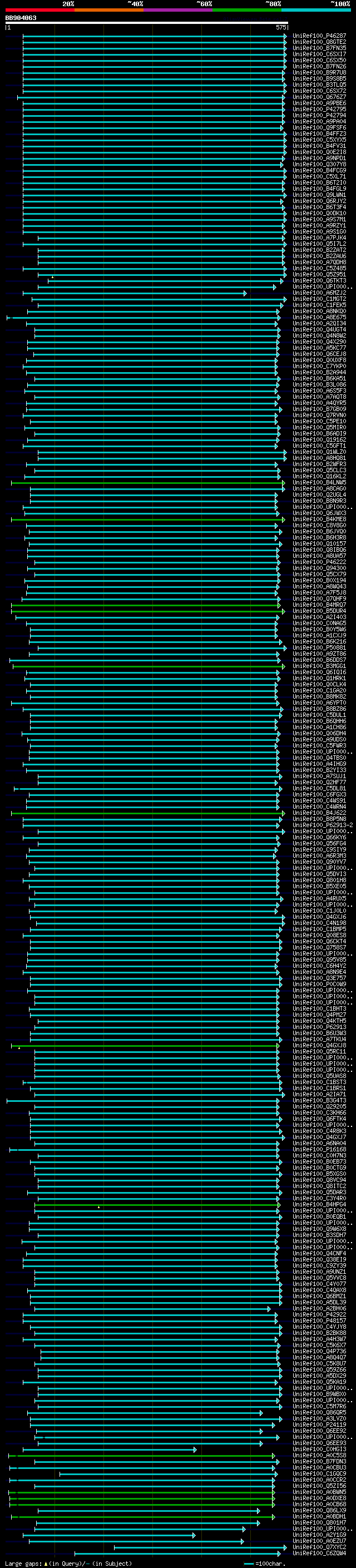Open hit UniRef100_Q8GTE2
This screenshot has height=1568, width=356.
[319, 42]
